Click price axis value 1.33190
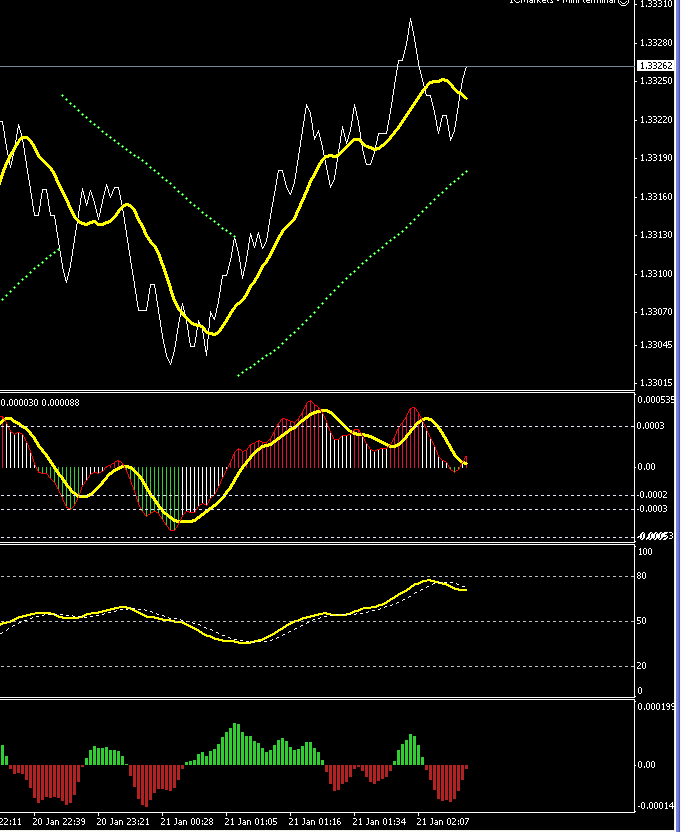The image size is (681, 832). click(x=657, y=158)
